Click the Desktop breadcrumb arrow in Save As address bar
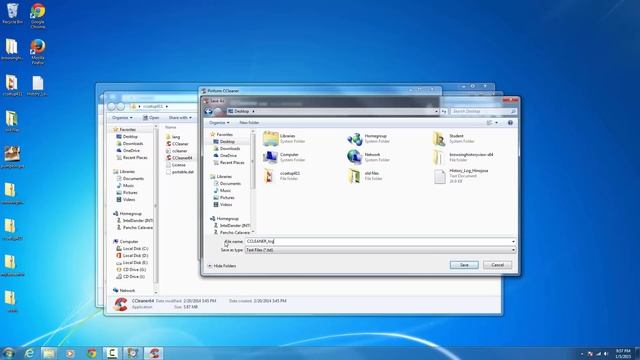This screenshot has width=640, height=360. tap(253, 111)
